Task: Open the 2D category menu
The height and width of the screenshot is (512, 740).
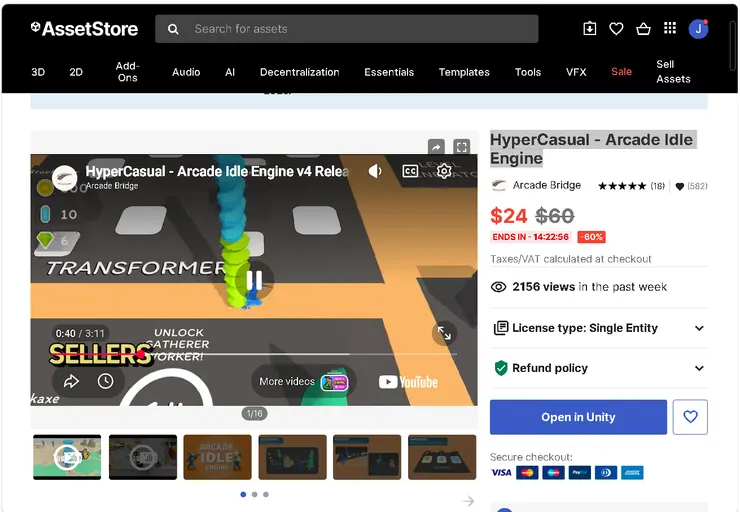Action: click(76, 72)
